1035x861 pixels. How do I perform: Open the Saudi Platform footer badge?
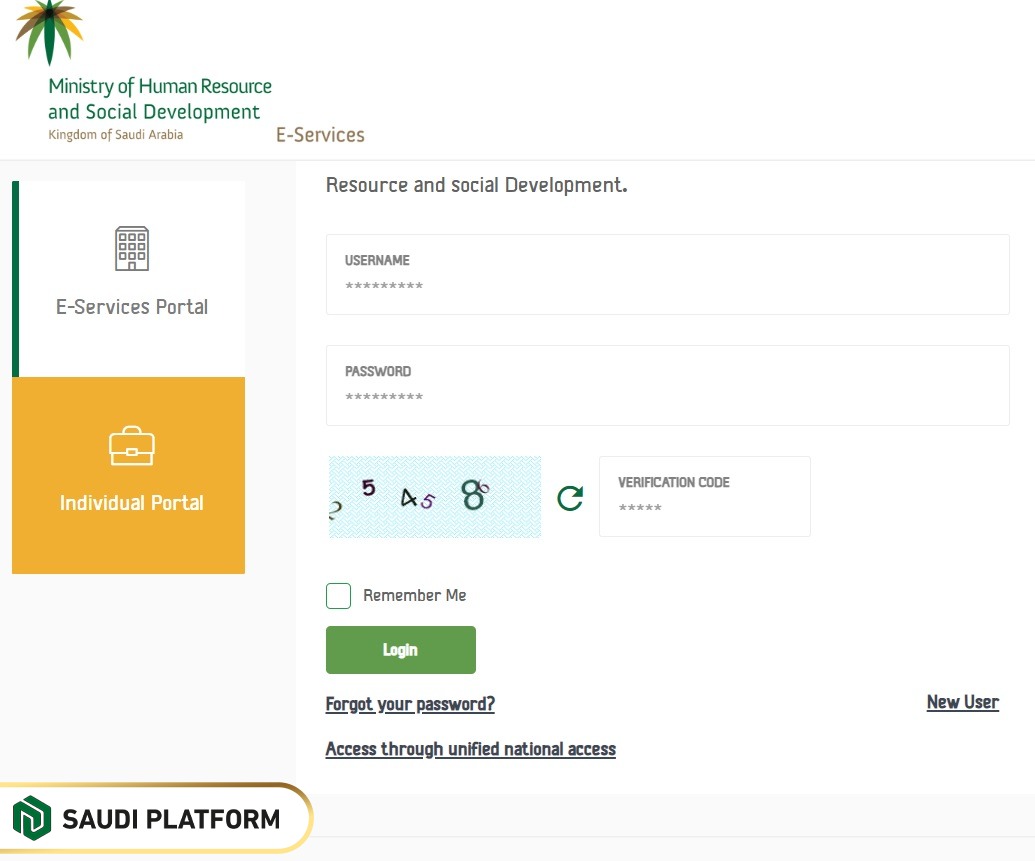[x=150, y=818]
